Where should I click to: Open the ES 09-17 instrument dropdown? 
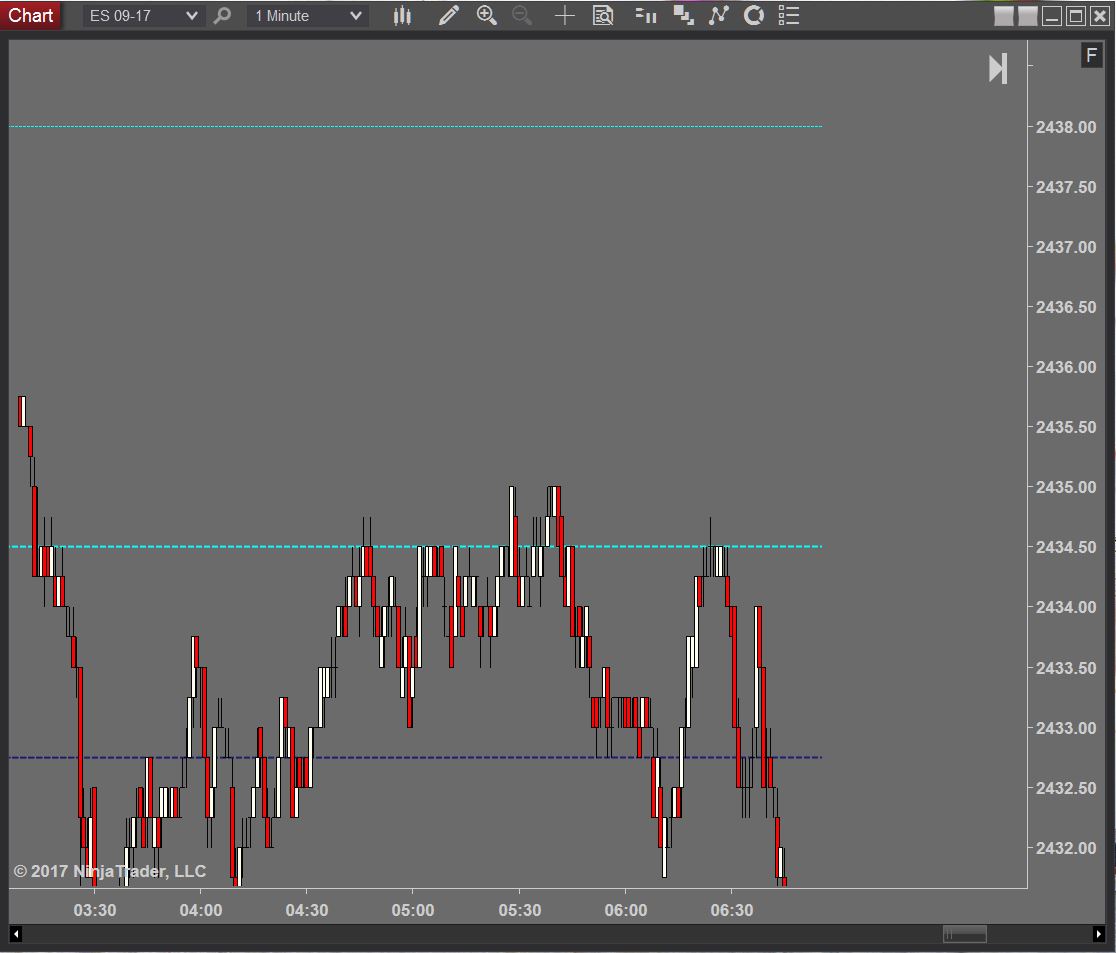(143, 16)
